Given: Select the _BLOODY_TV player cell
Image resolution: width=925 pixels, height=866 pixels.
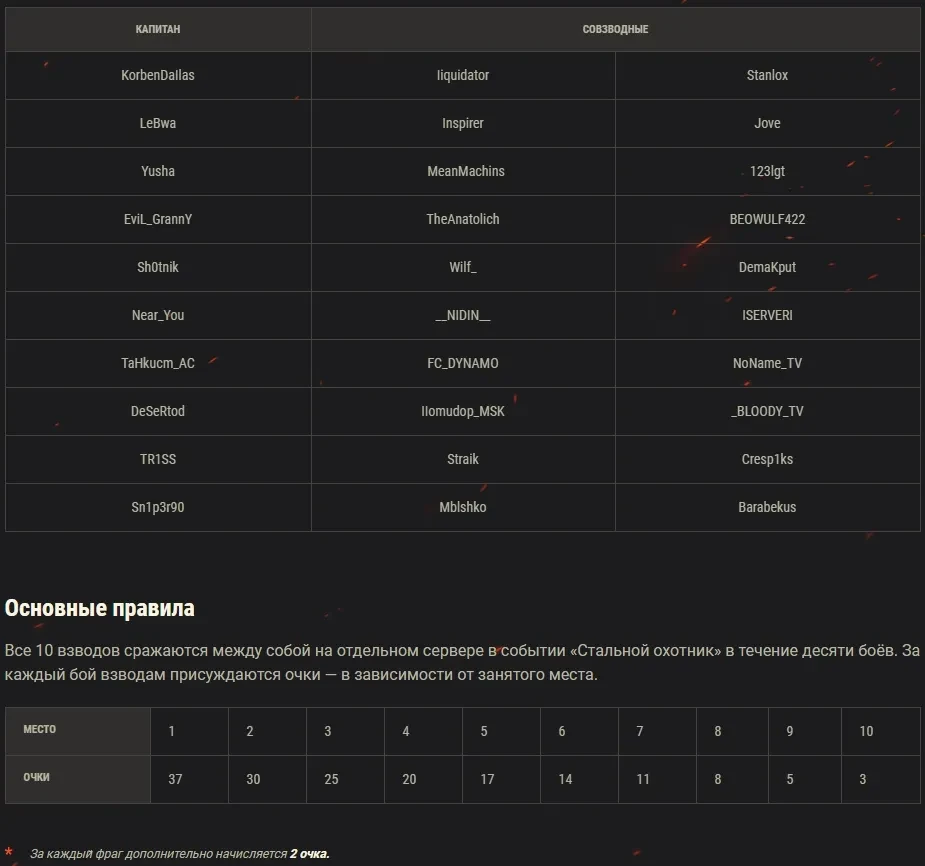Looking at the screenshot, I should [x=767, y=411].
